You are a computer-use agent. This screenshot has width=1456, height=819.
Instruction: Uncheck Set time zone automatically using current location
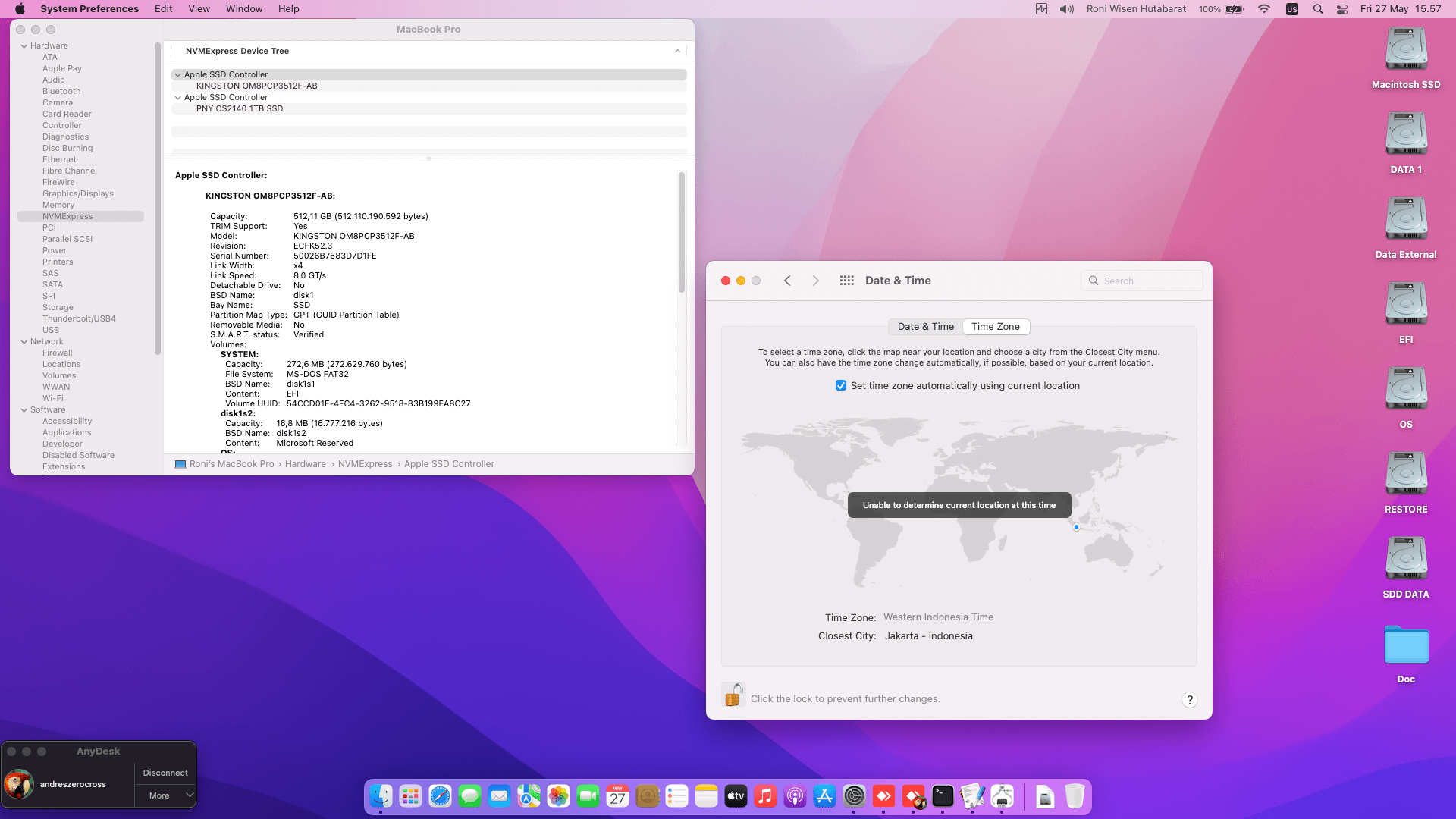(841, 386)
